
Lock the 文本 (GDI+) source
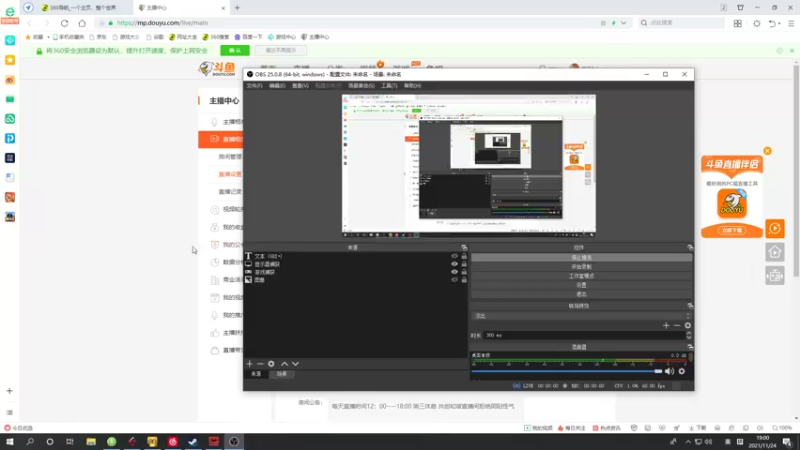[464, 256]
